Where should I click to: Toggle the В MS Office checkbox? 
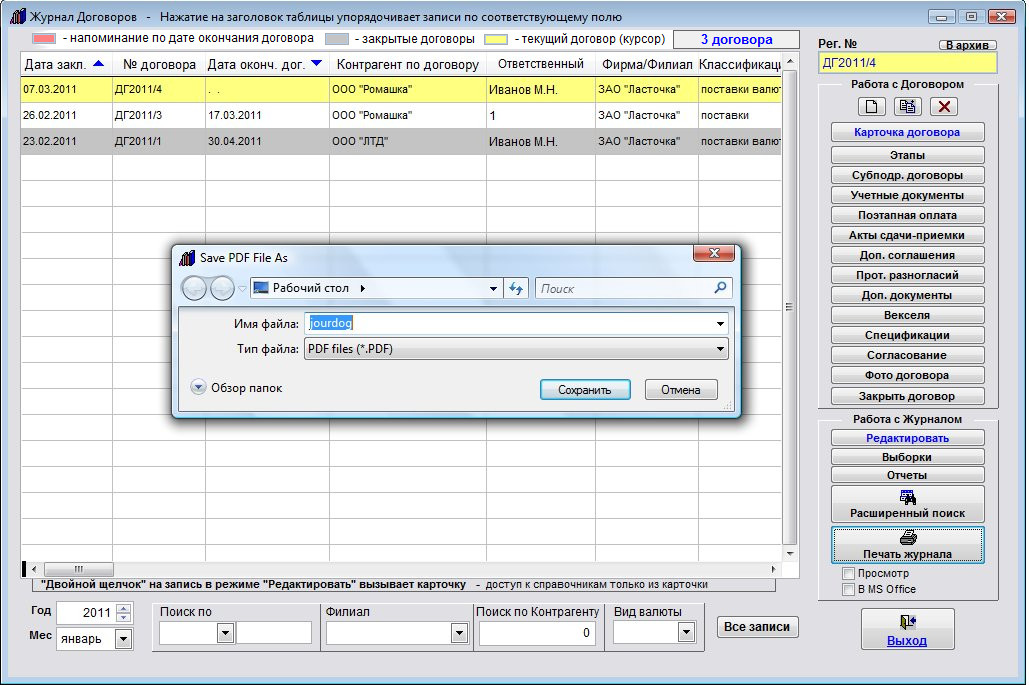[848, 589]
